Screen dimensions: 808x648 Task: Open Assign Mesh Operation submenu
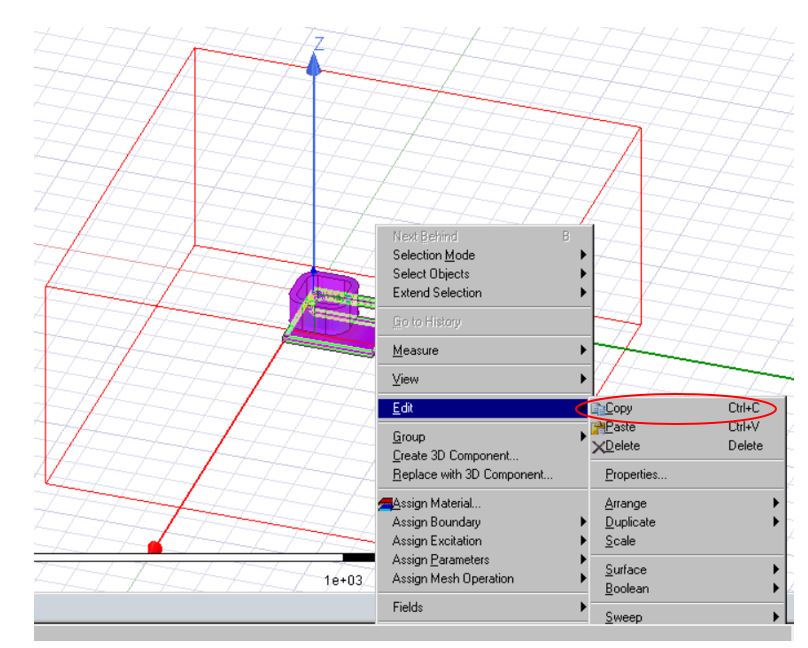pyautogui.click(x=483, y=579)
